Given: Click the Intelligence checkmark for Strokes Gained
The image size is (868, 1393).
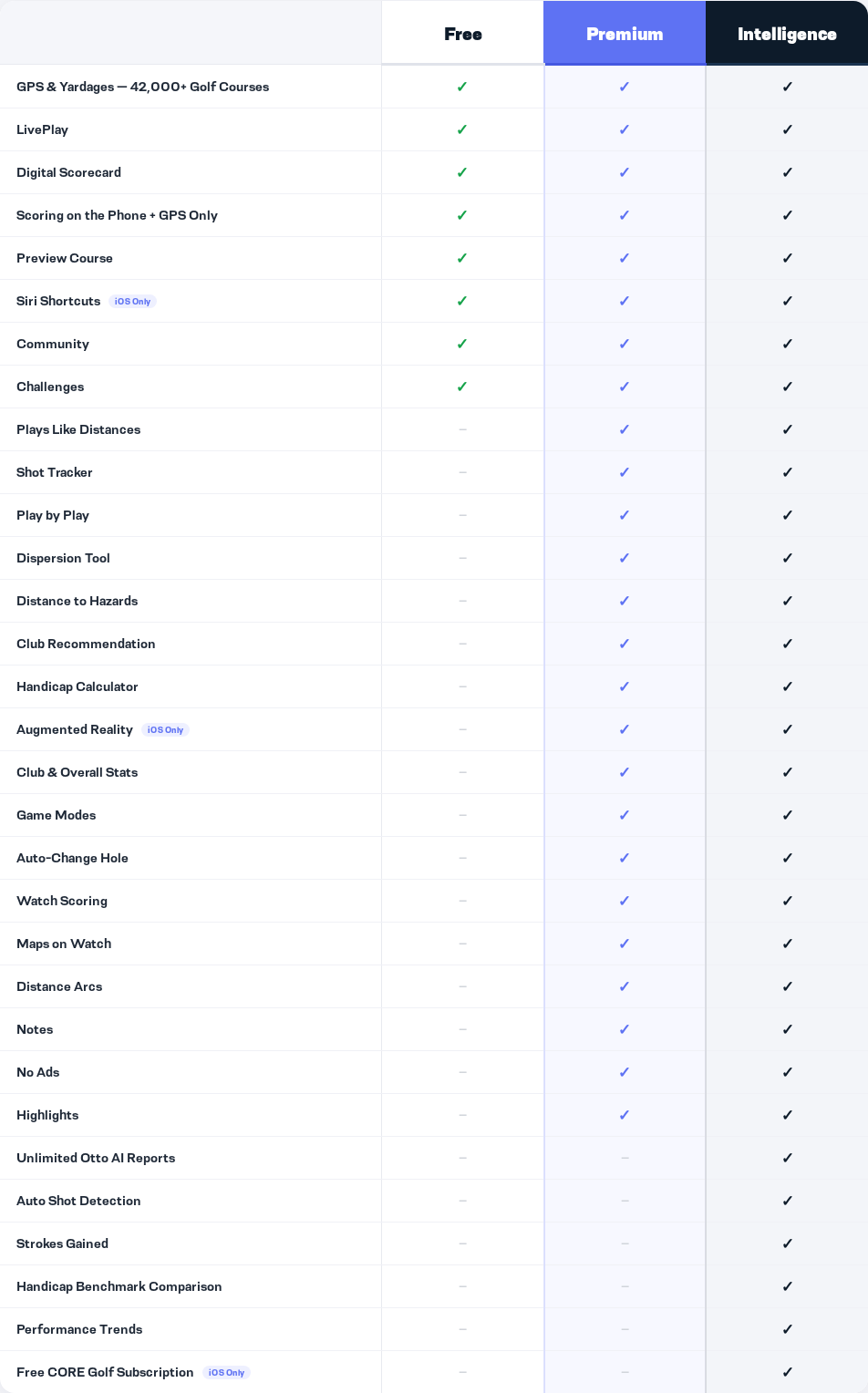Looking at the screenshot, I should click(787, 1243).
